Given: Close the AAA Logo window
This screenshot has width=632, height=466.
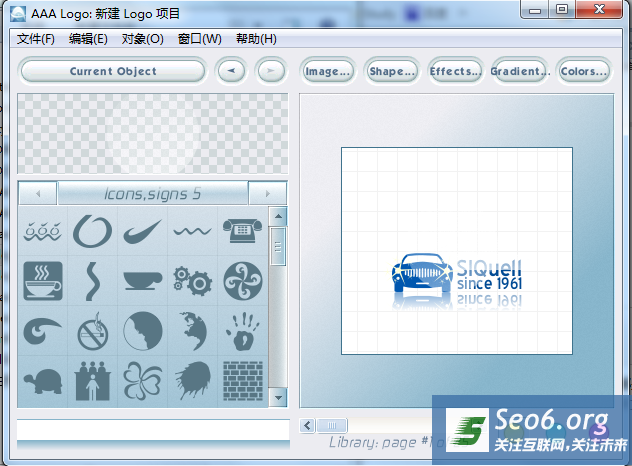Looking at the screenshot, I should click(x=599, y=10).
